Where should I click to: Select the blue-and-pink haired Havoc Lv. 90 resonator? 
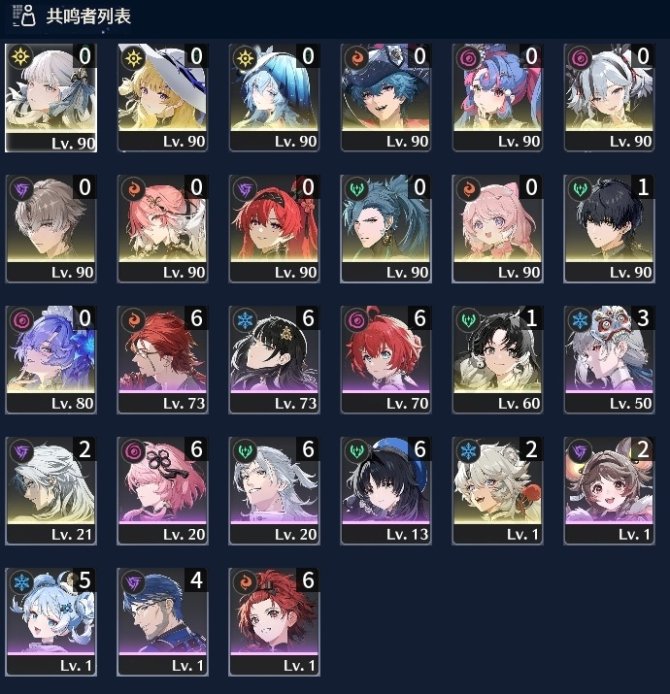[497, 97]
